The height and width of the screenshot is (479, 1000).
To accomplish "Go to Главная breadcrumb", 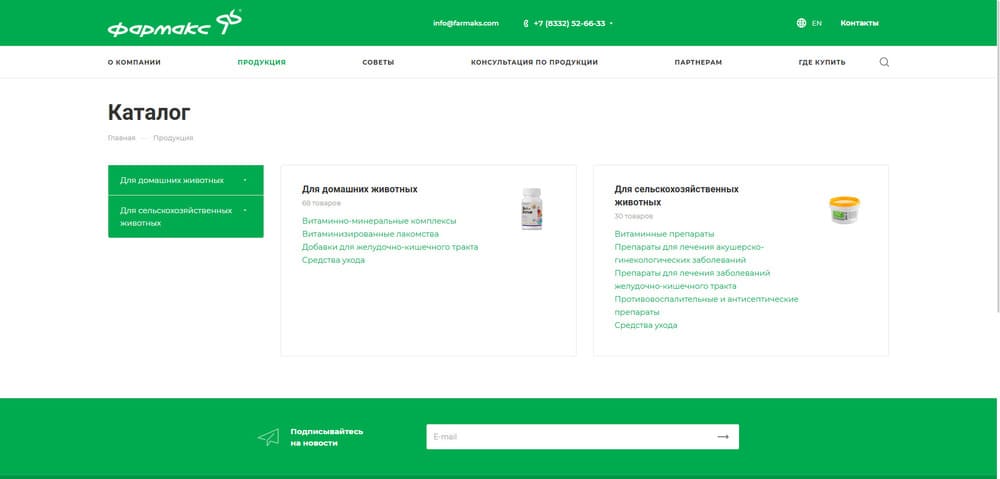I will click(x=121, y=137).
